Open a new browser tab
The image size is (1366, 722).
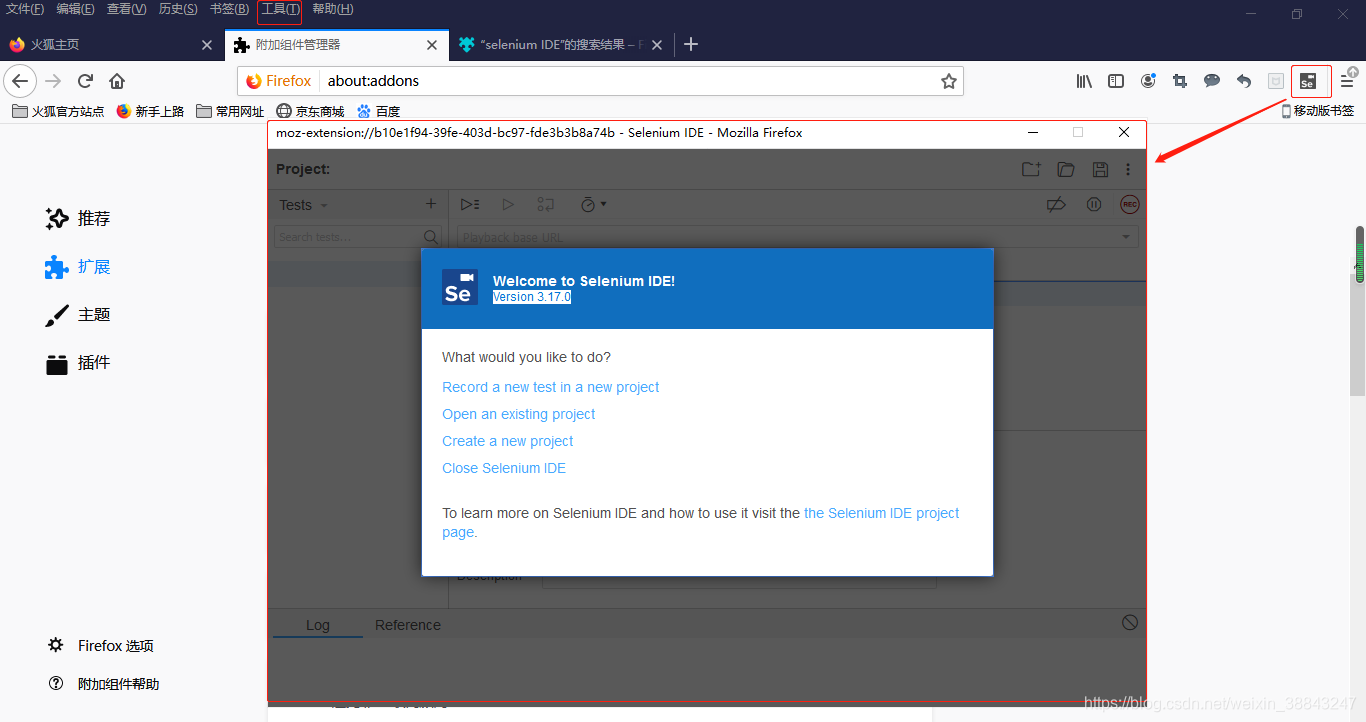coord(690,44)
